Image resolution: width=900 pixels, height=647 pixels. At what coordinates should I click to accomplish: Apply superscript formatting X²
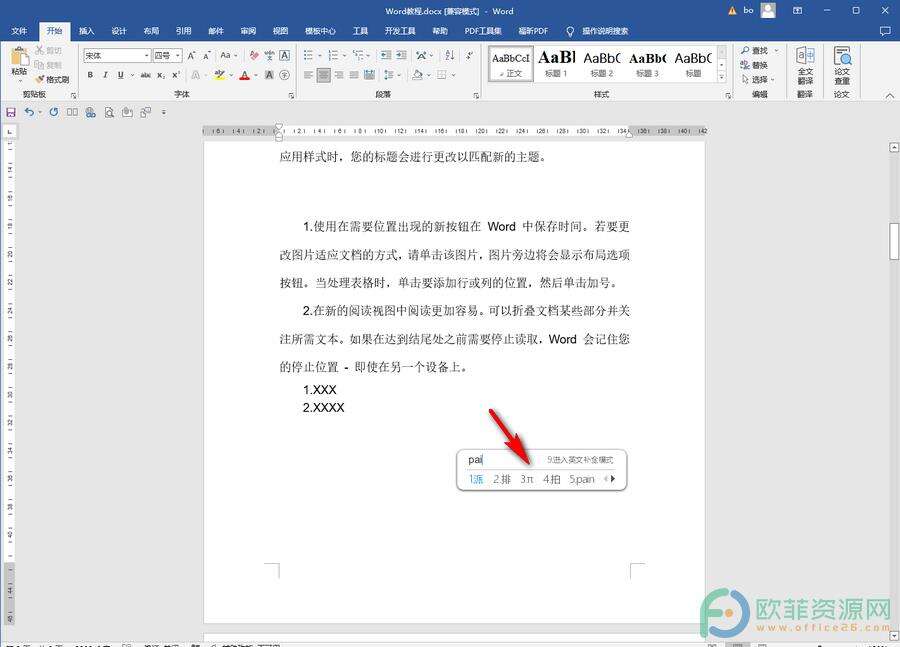(x=176, y=75)
